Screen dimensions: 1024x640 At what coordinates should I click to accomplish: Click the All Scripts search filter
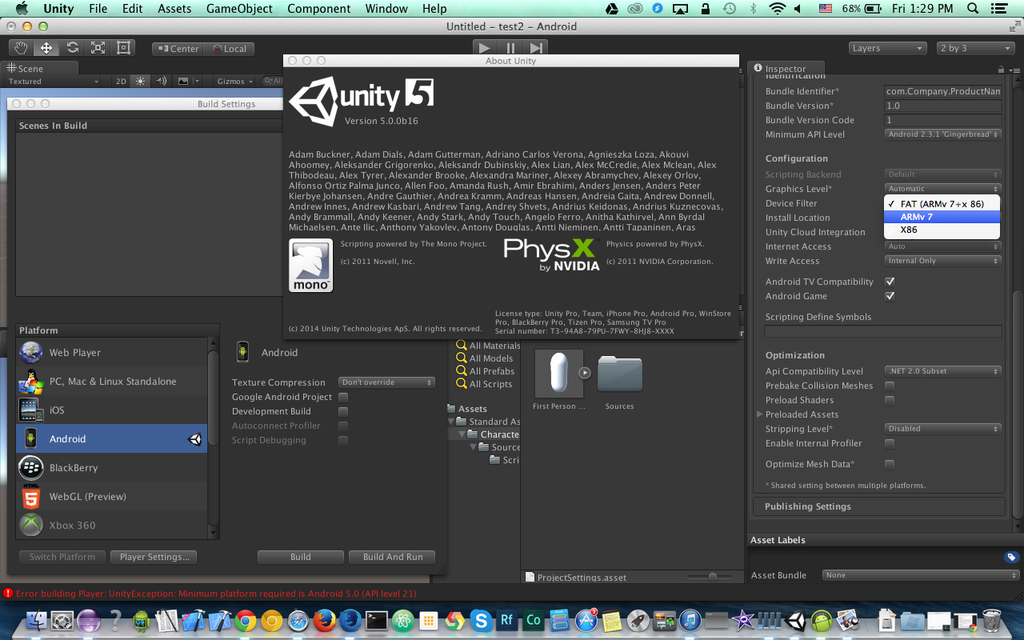pos(483,384)
